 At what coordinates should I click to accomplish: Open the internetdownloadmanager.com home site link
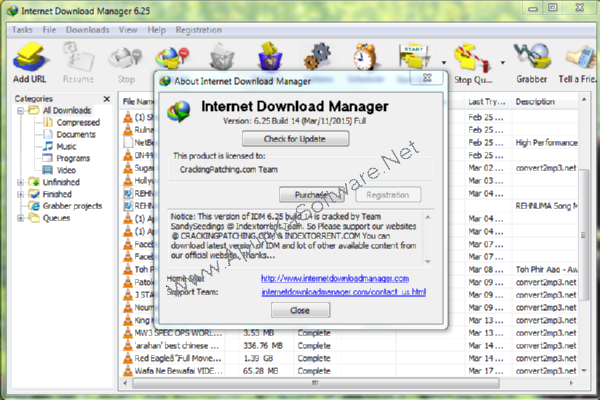click(x=335, y=278)
